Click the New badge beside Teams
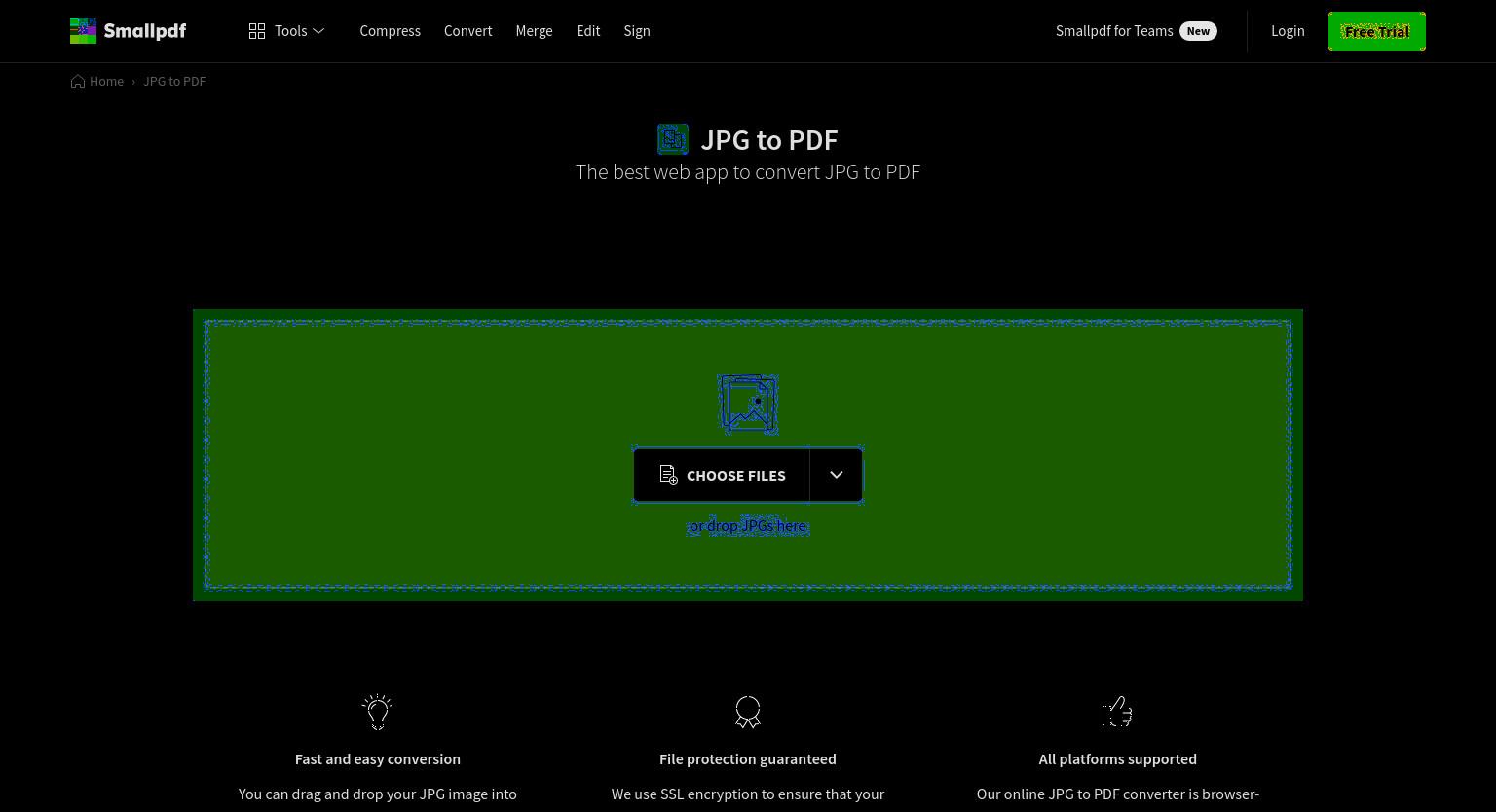 coord(1198,31)
